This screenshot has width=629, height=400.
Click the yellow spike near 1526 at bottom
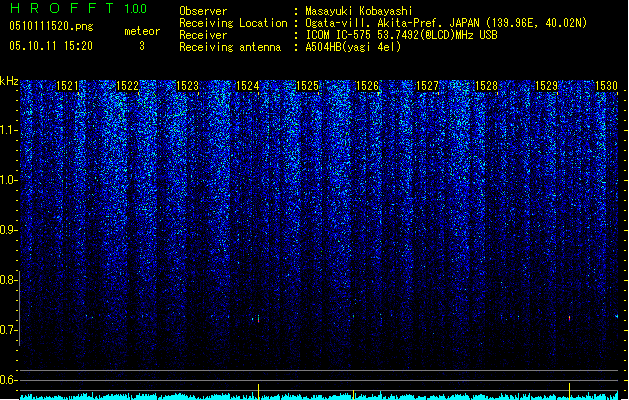pos(353,394)
